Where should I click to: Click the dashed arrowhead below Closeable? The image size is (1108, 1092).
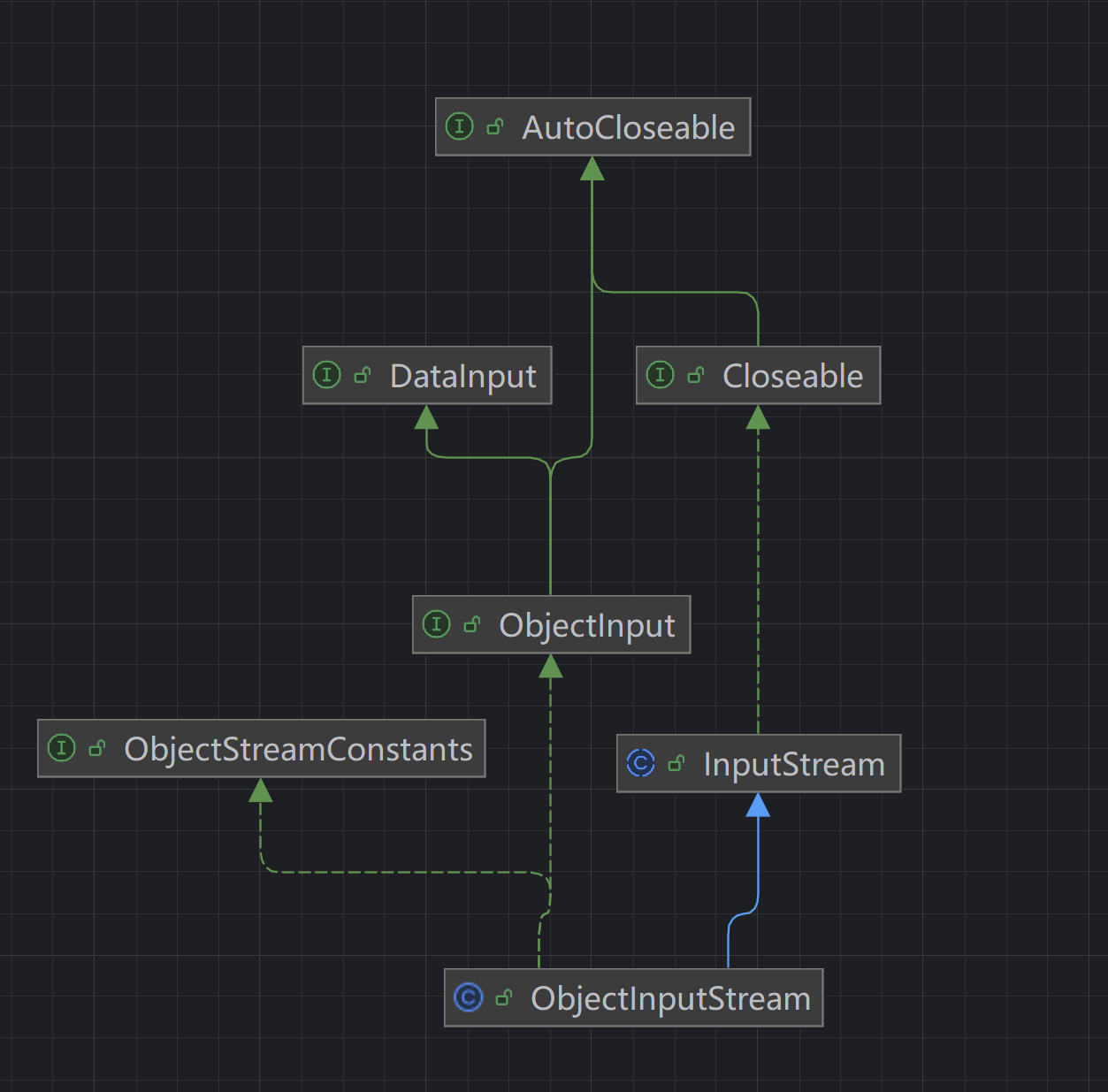[x=758, y=416]
